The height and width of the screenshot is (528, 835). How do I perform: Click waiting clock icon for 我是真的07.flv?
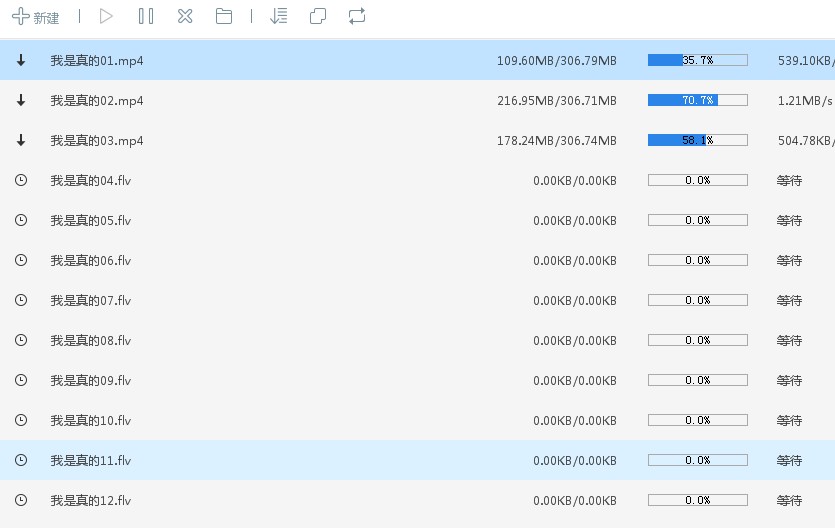point(21,300)
